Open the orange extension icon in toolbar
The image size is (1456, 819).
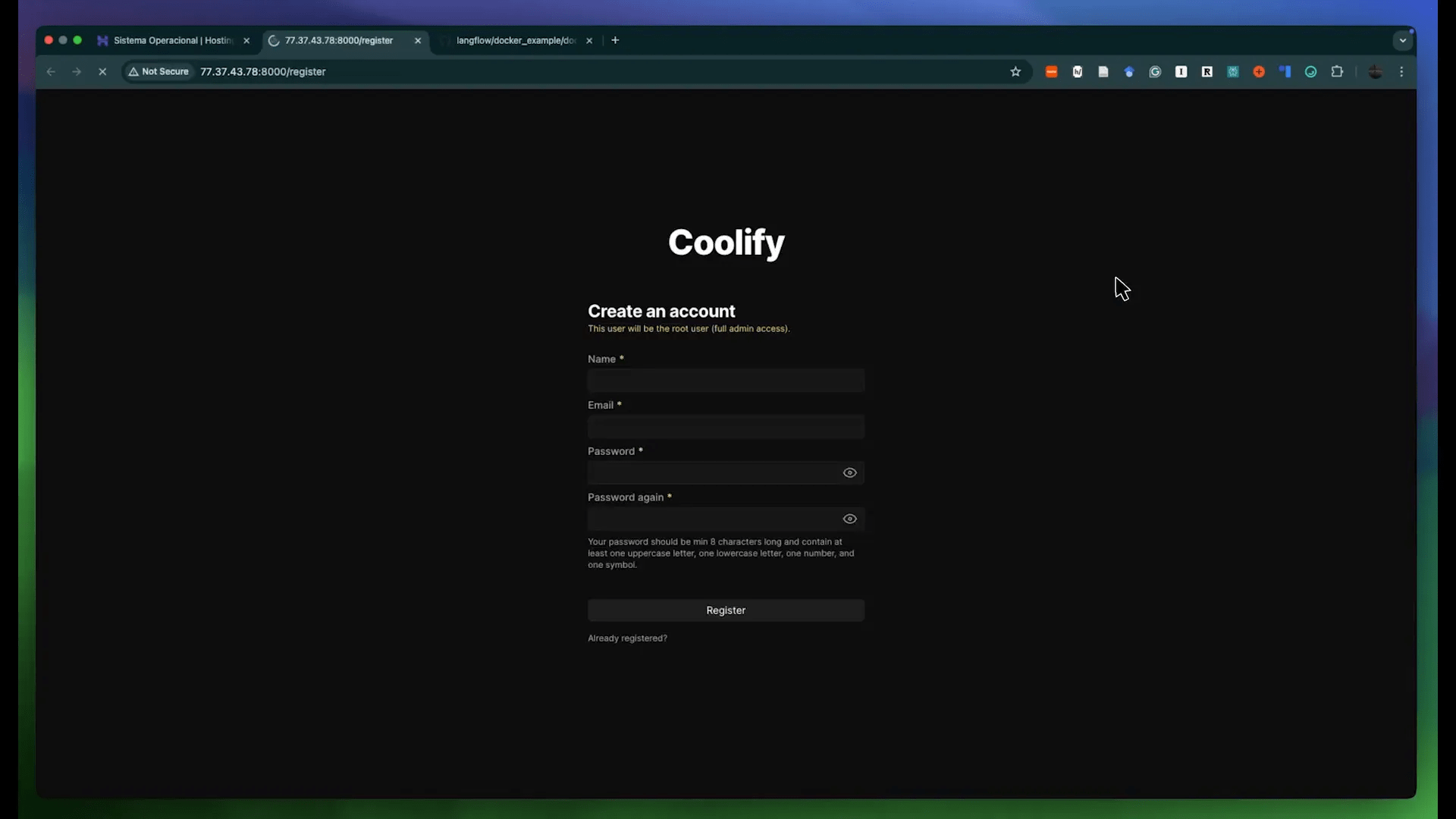[x=1051, y=71]
